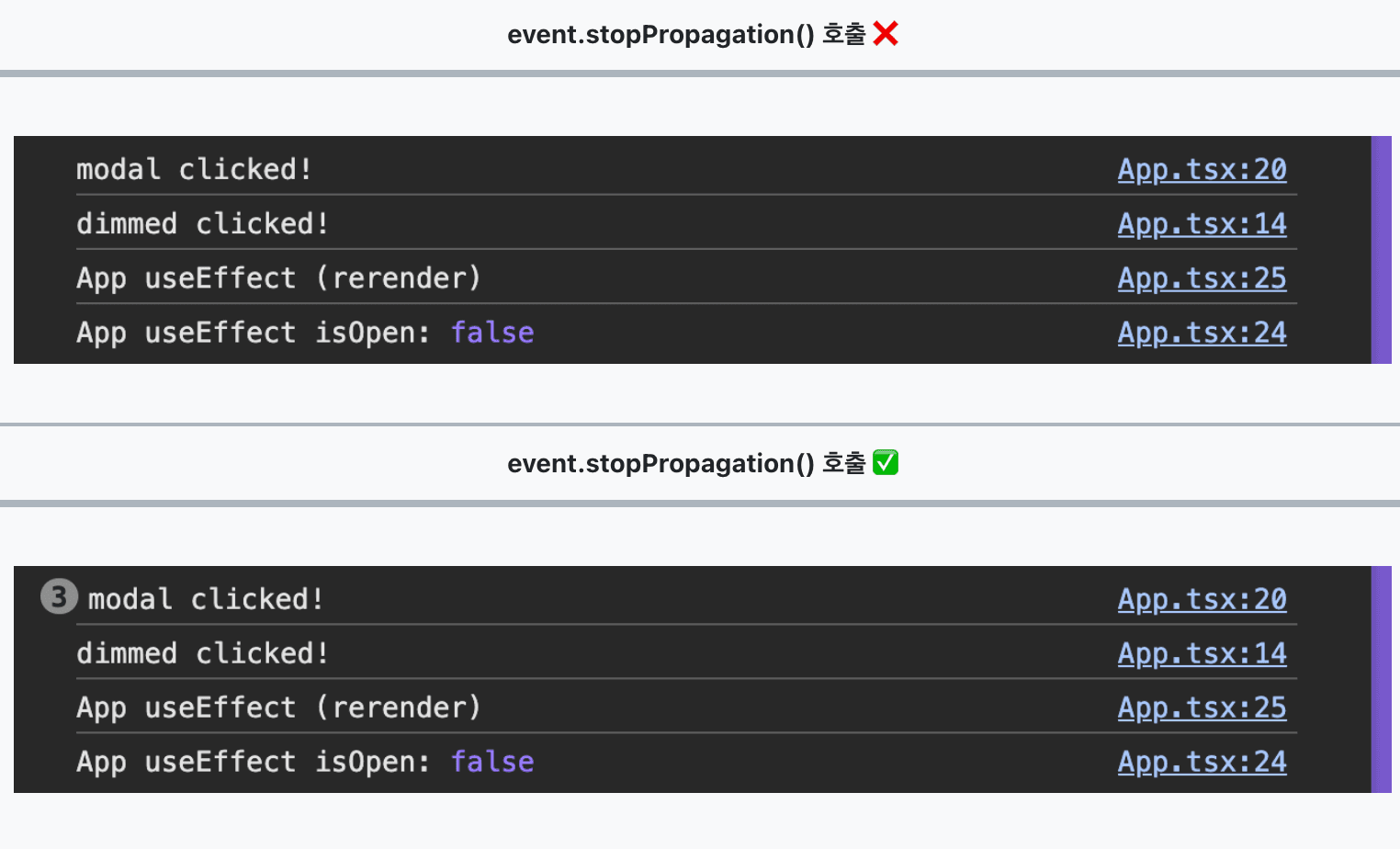
Task: Click the green checkmark icon in heading
Action: [886, 463]
